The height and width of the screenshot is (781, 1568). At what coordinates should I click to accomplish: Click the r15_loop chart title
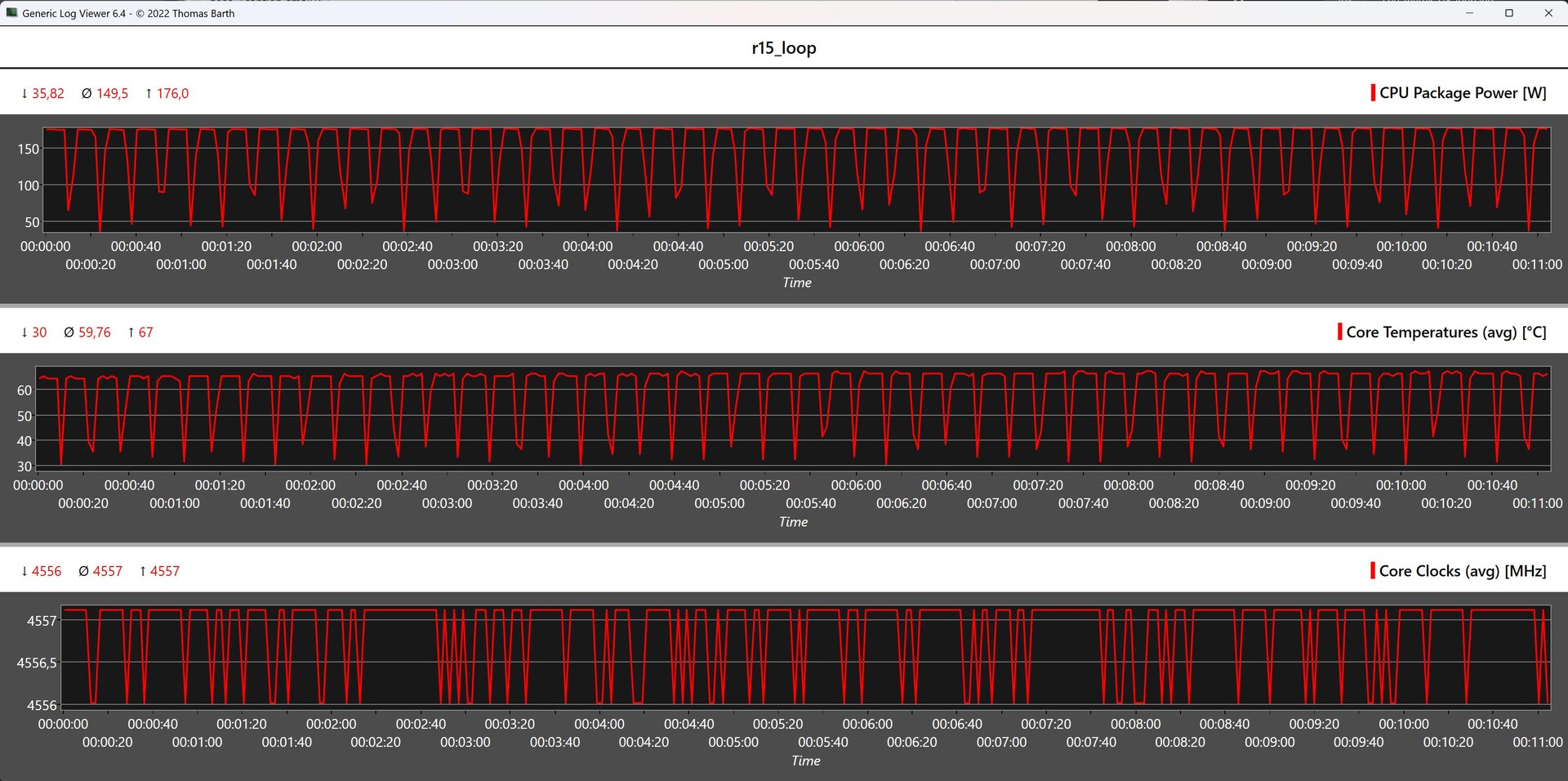coord(784,48)
